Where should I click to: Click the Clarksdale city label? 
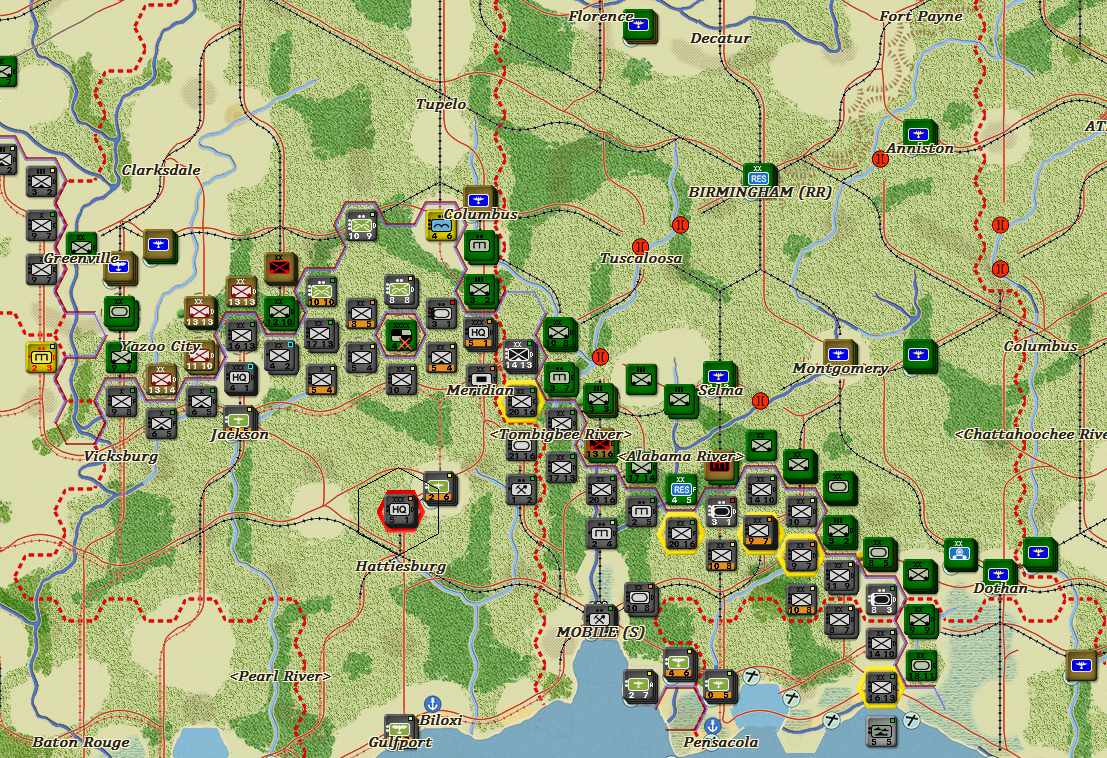click(x=161, y=170)
